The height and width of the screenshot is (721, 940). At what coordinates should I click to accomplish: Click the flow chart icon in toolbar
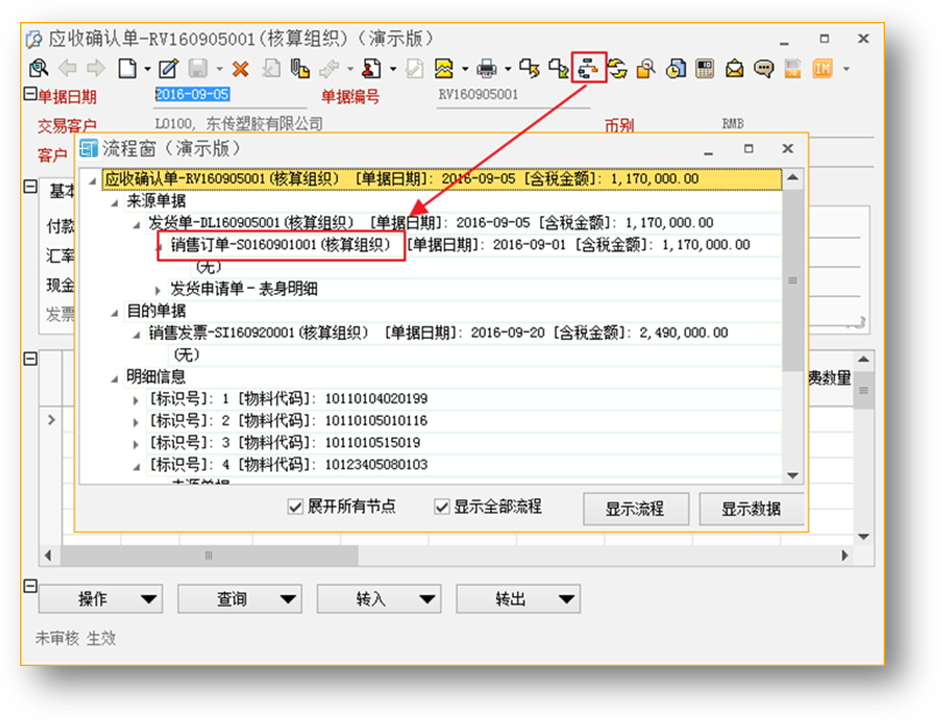pos(589,68)
